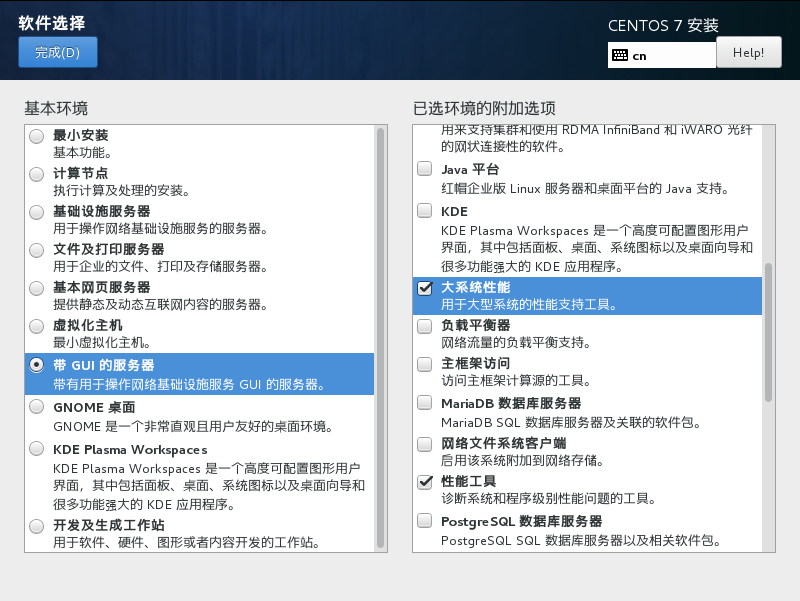Click text 用于软件、硬件、图形或者内容开发的工作站。
This screenshot has height=601, width=800.
click(187, 542)
